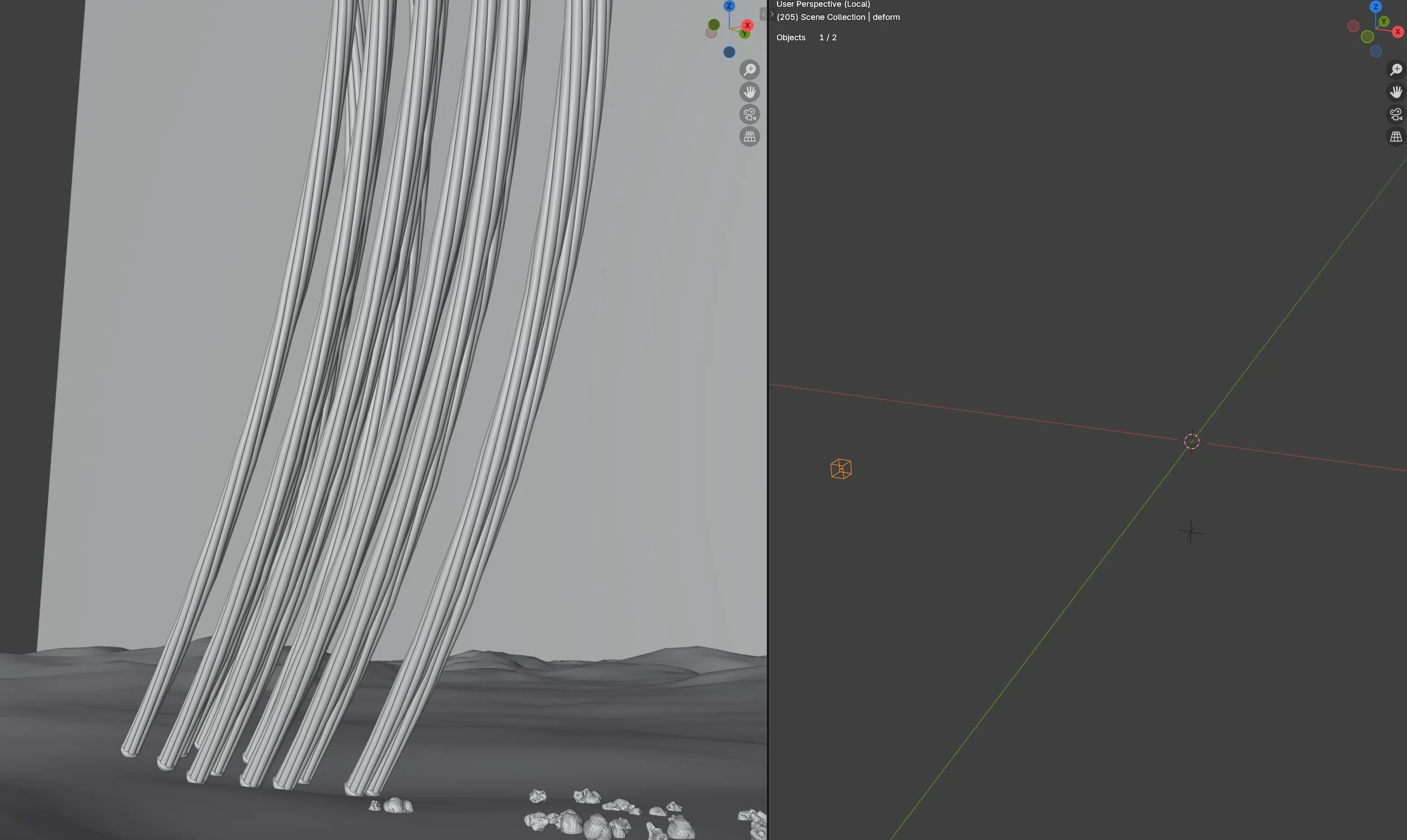Screen dimensions: 1407x840
Task: Click the negative X circle in right gizmo
Action: tap(1353, 26)
